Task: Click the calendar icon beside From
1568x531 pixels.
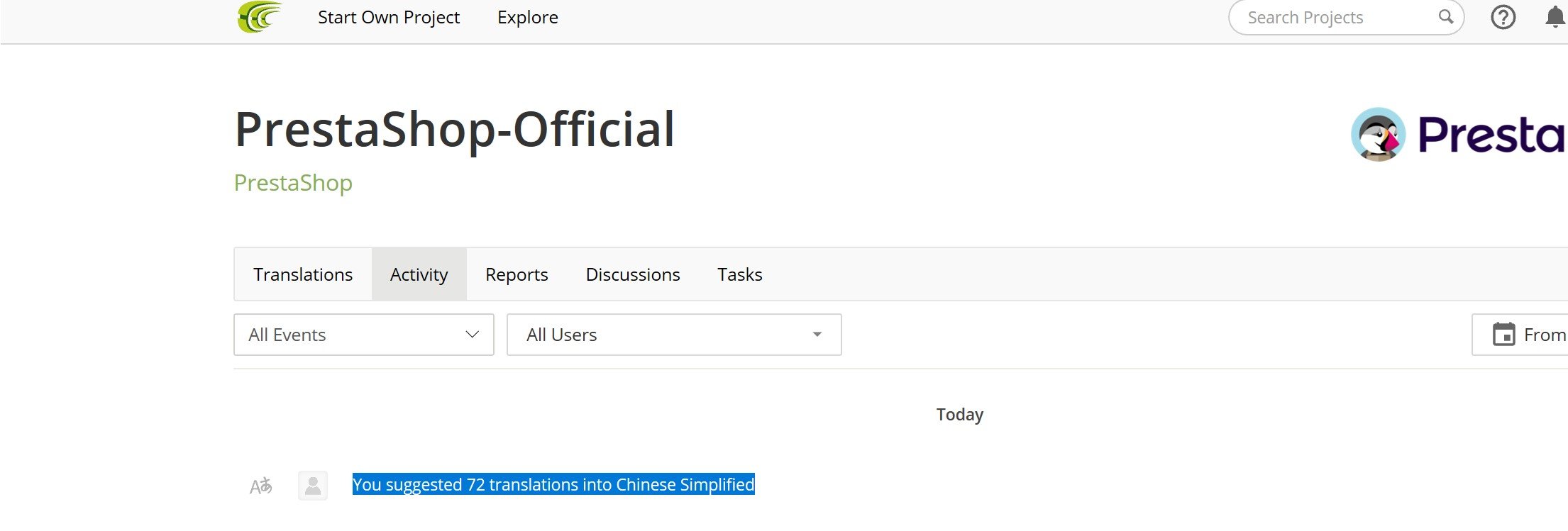Action: point(1503,335)
